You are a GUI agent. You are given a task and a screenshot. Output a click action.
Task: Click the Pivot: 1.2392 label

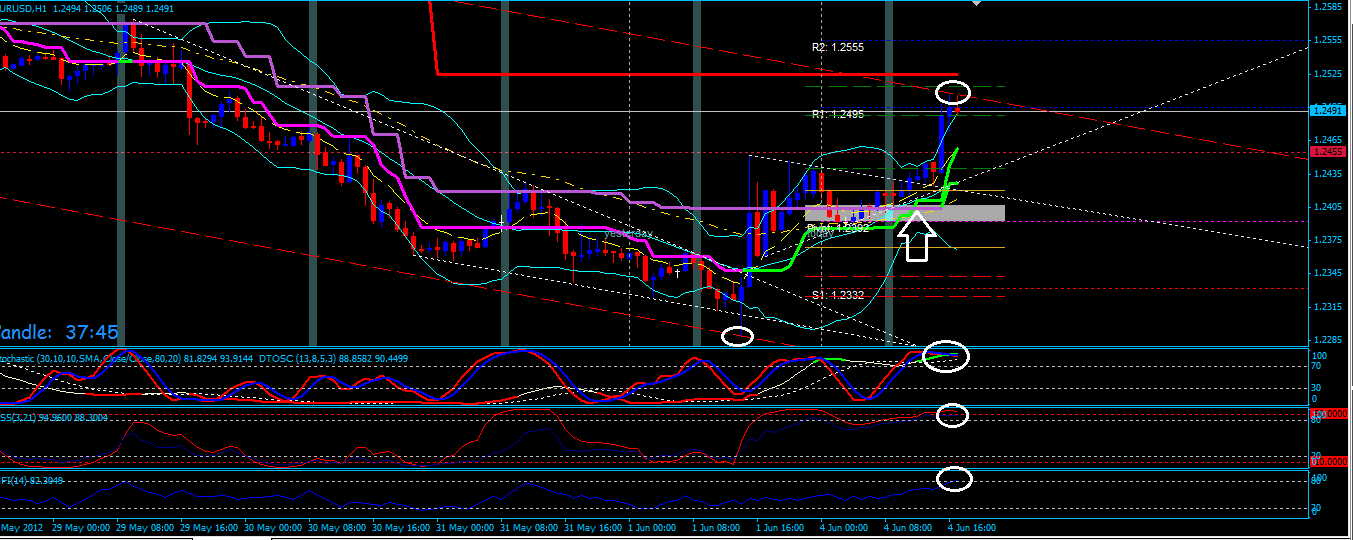coord(838,228)
